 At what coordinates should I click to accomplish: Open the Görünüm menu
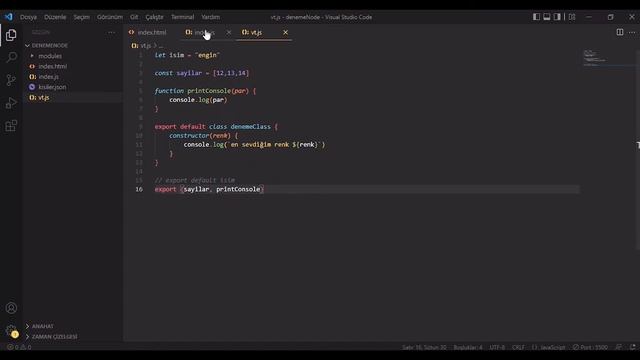[x=110, y=17]
